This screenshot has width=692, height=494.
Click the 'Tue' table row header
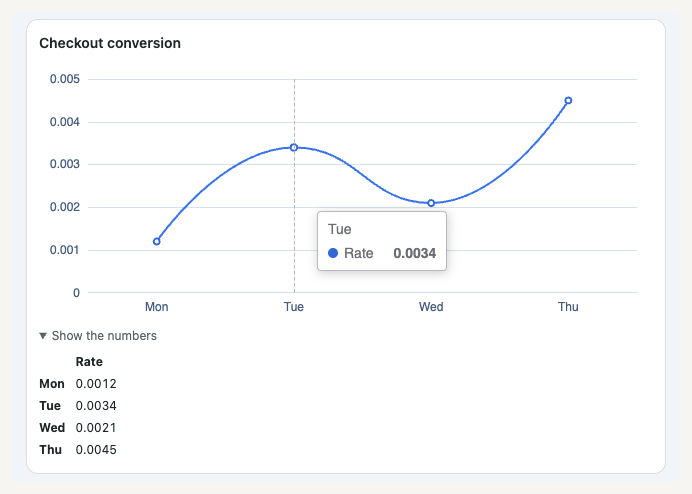pyautogui.click(x=50, y=406)
